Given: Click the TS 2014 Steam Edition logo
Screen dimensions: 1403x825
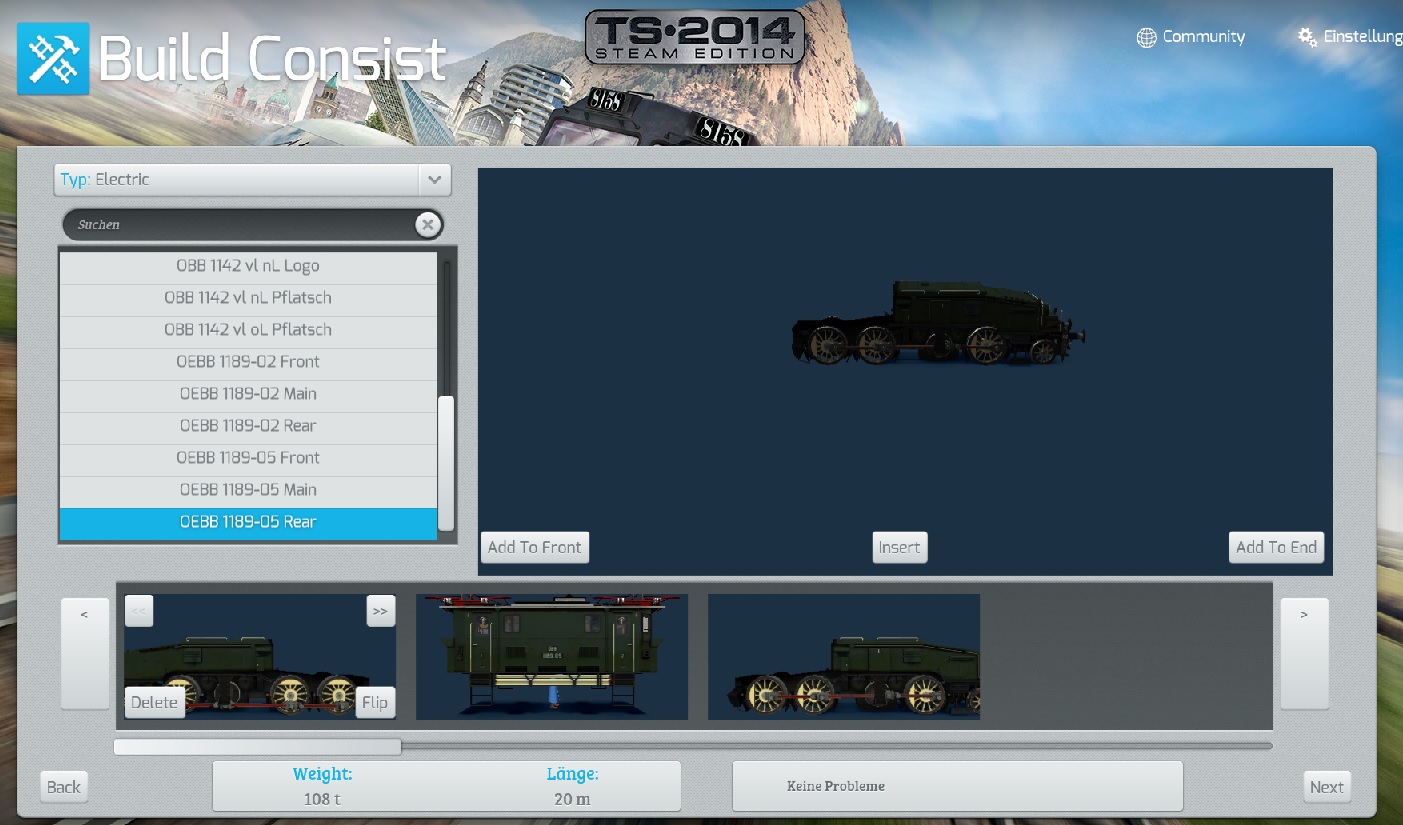Looking at the screenshot, I should 695,37.
